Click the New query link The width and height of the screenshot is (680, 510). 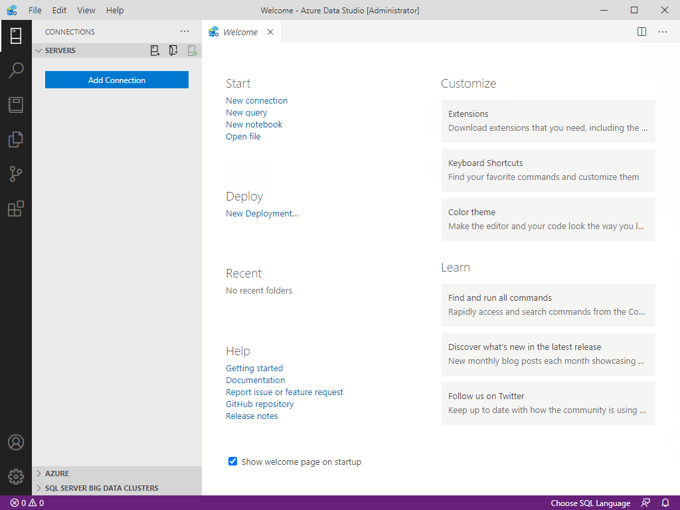[x=246, y=113]
